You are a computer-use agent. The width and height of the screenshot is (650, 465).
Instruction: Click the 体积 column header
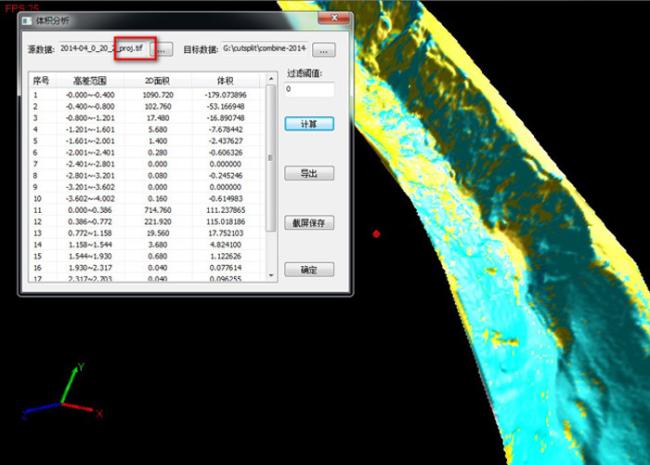[227, 80]
